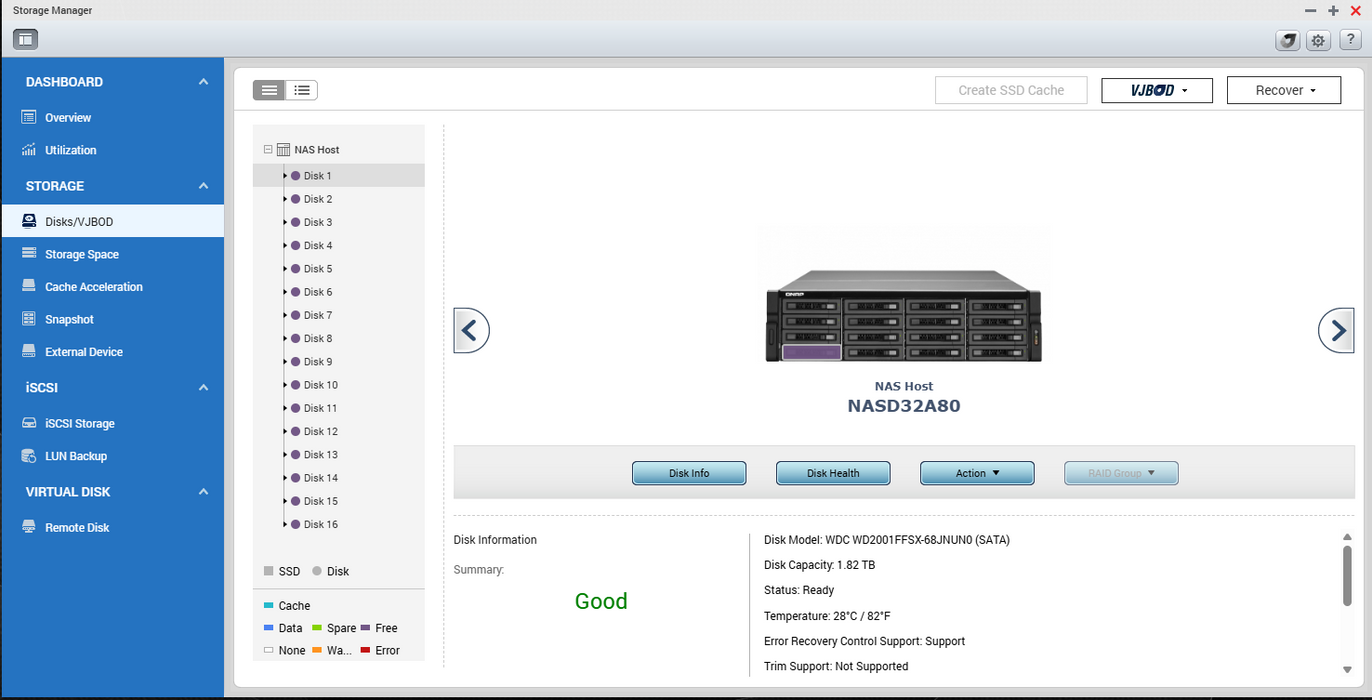The image size is (1372, 700).
Task: Go to the previous enclosure with the left arrow
Action: click(x=472, y=330)
